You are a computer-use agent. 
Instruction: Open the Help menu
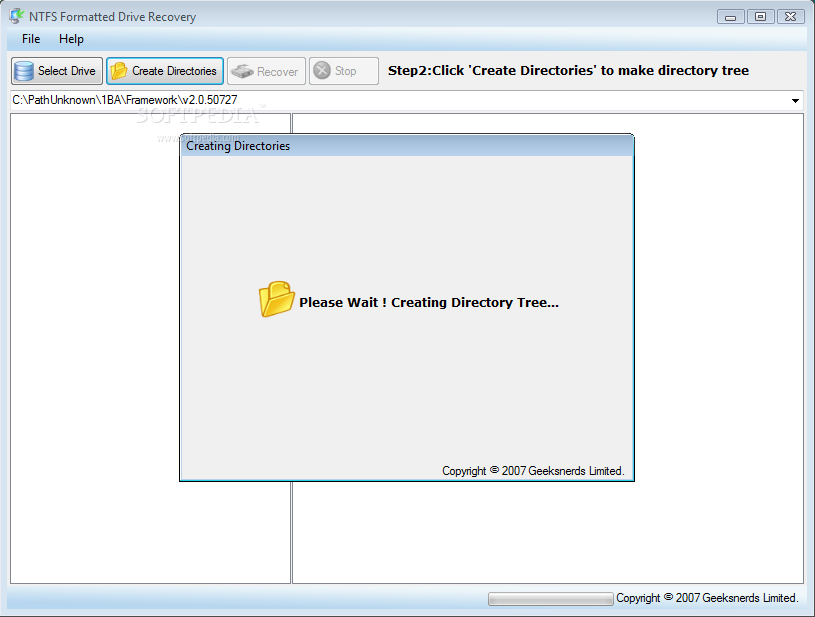coord(71,39)
